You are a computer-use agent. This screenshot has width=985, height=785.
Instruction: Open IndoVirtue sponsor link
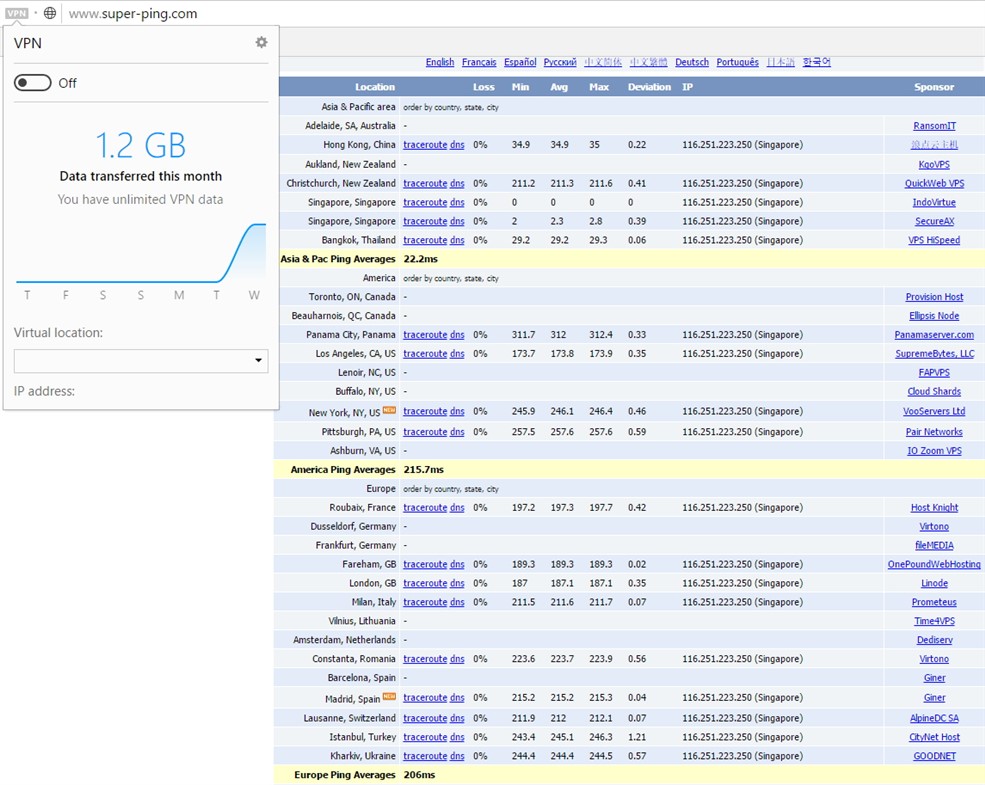(934, 202)
